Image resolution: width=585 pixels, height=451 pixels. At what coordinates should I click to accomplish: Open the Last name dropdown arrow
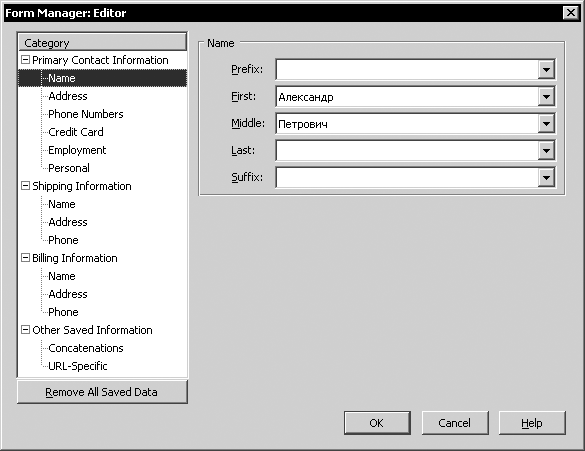546,150
